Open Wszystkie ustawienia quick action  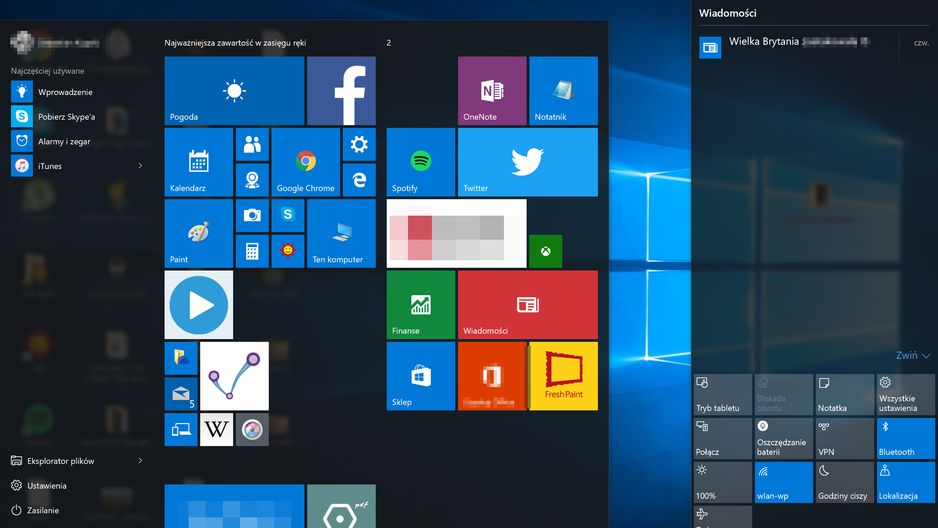coord(905,394)
